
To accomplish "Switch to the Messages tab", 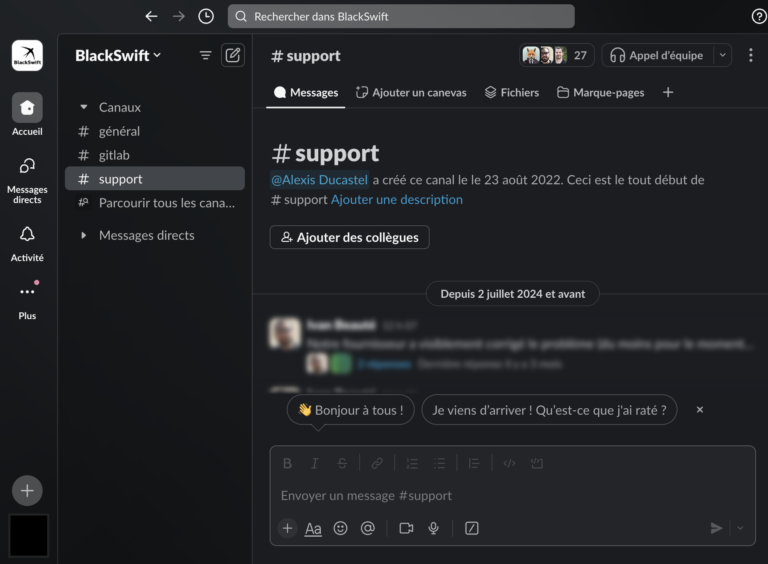I will click(x=306, y=93).
